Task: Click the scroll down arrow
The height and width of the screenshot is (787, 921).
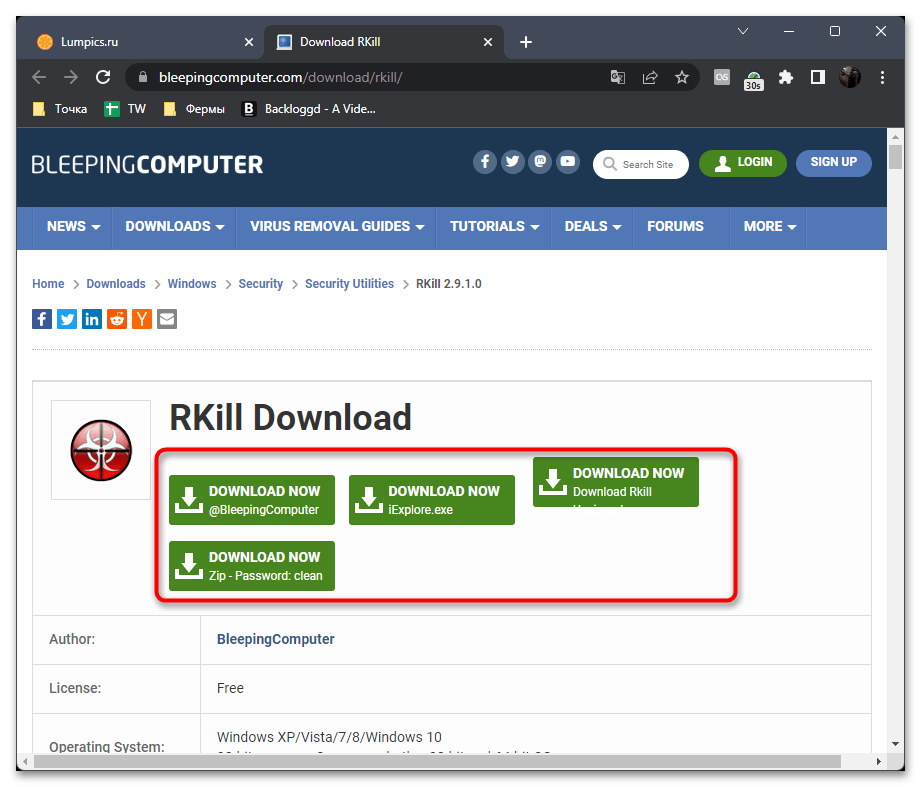Action: (x=895, y=744)
